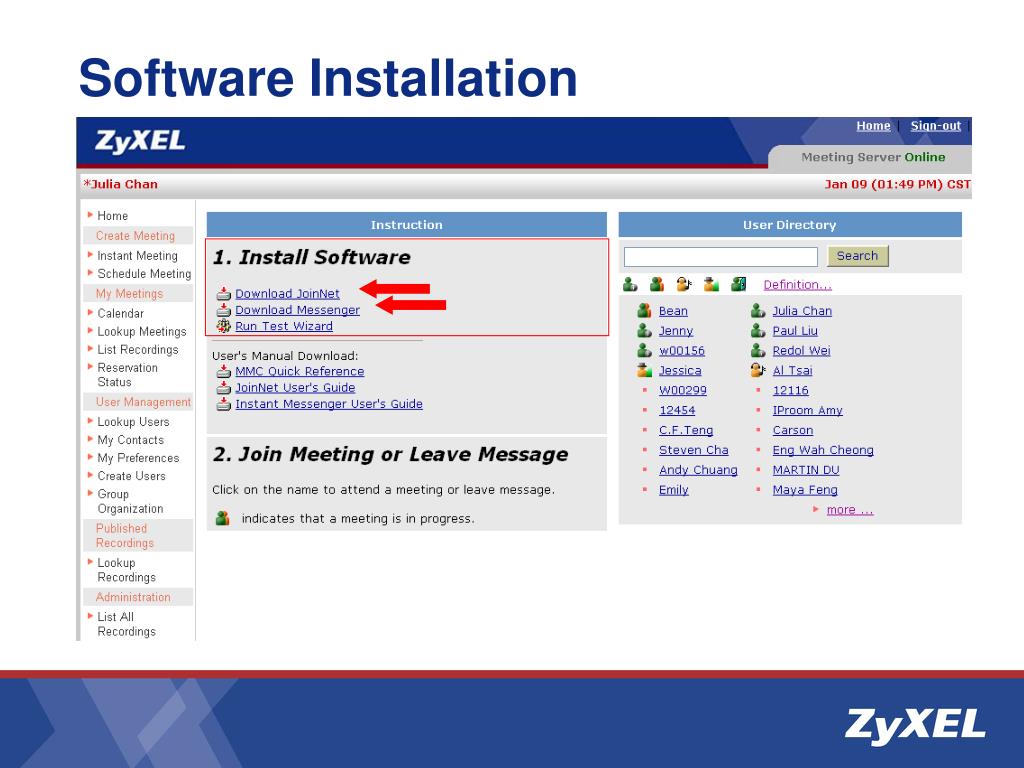Open the Definition... link
The width and height of the screenshot is (1024, 768).
pos(797,285)
